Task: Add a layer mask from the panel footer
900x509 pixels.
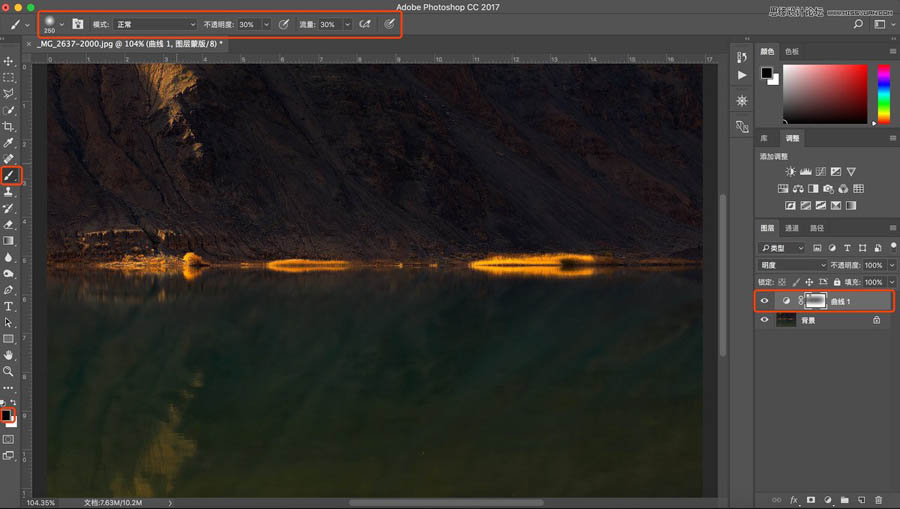Action: point(810,500)
